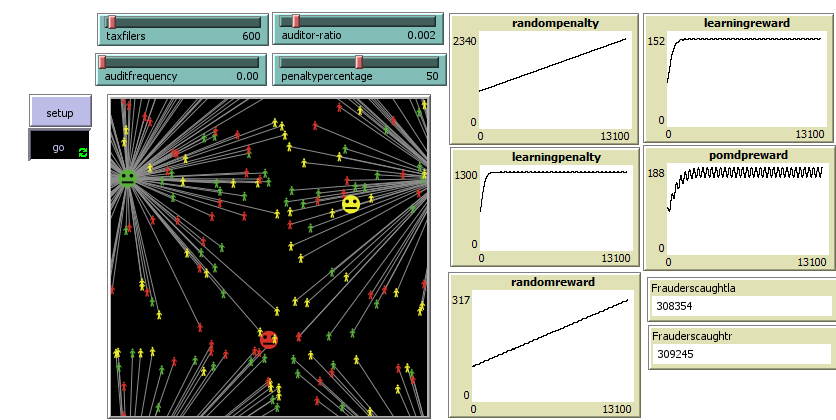Click the green smiley face auditor
This screenshot has height=420, width=836.
coord(128,179)
